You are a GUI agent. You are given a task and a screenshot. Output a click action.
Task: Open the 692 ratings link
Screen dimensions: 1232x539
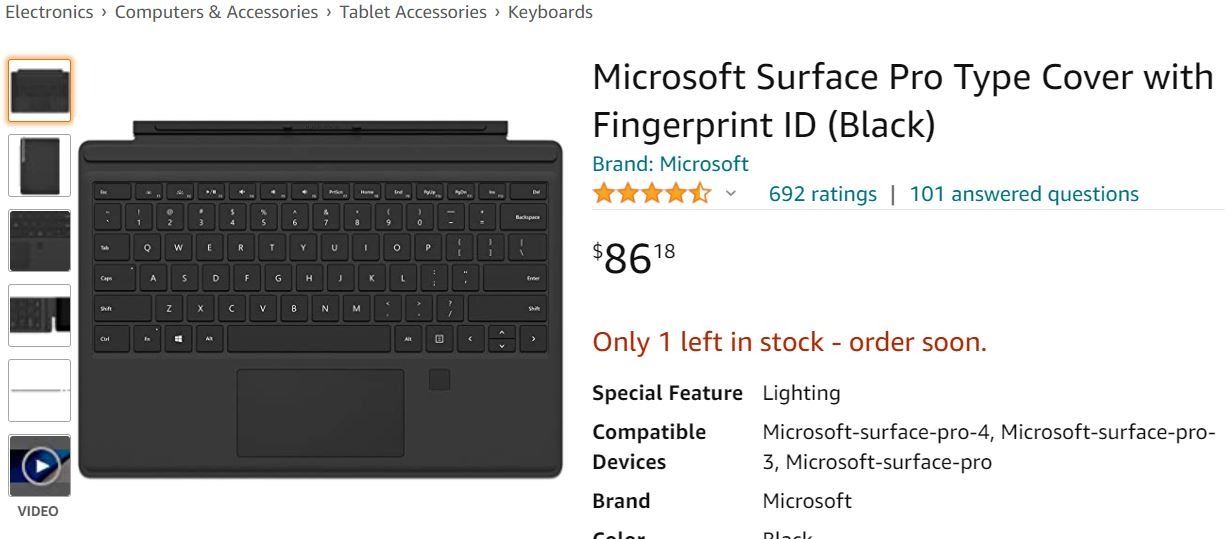(x=822, y=194)
